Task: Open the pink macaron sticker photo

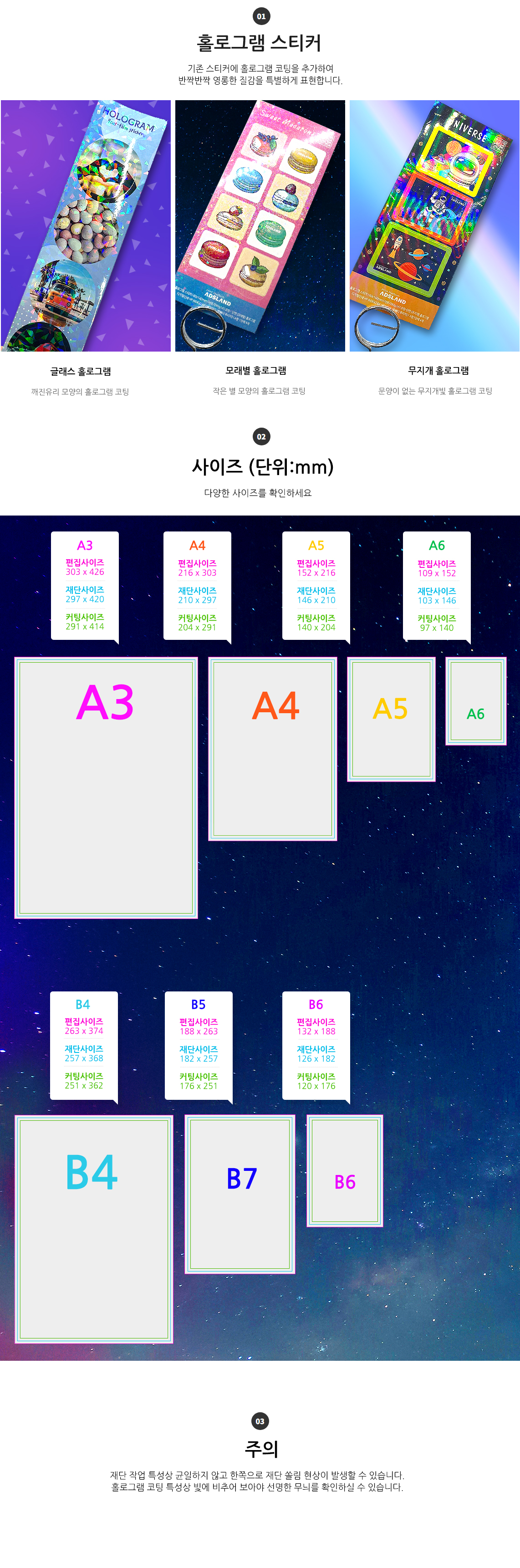Action: [260, 226]
